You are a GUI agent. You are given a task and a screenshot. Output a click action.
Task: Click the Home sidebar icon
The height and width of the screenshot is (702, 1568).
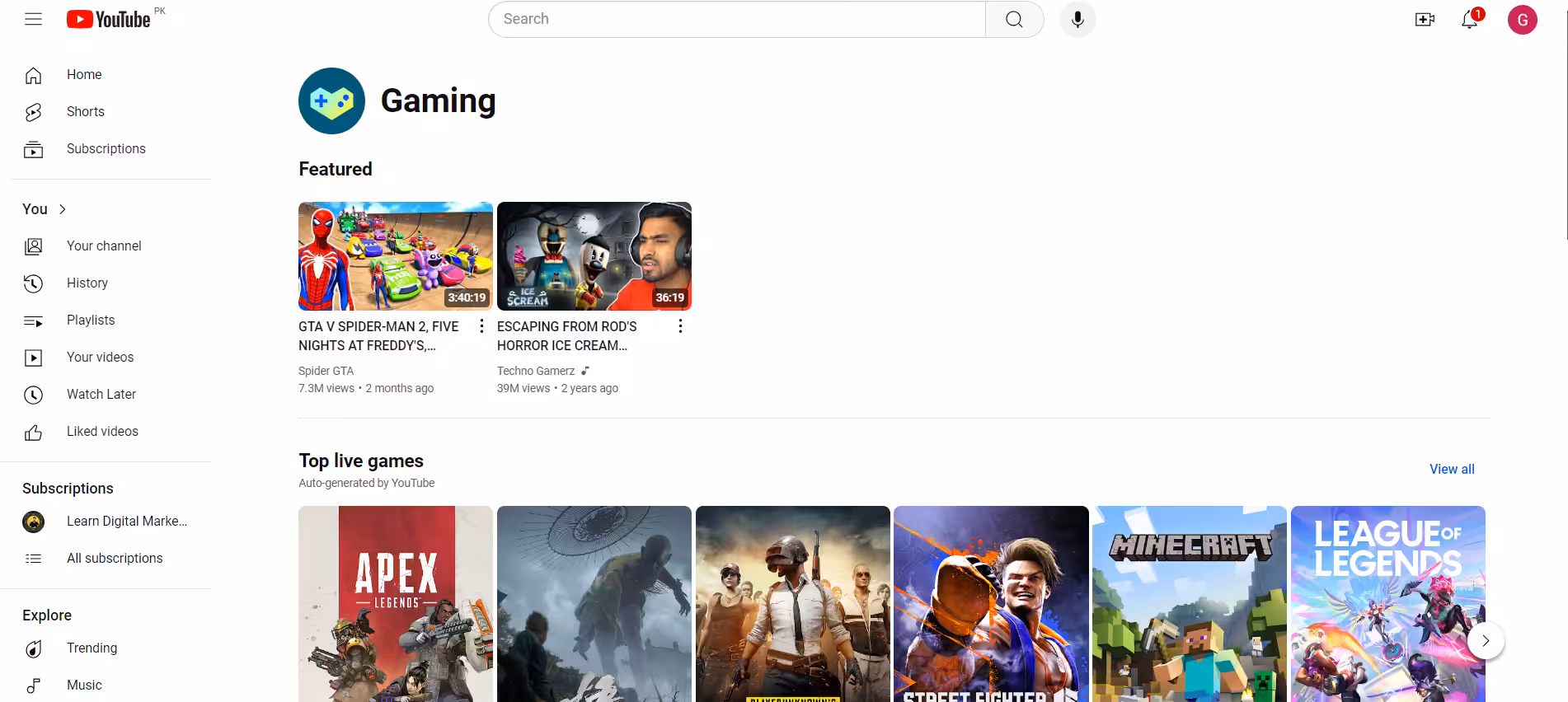33,75
